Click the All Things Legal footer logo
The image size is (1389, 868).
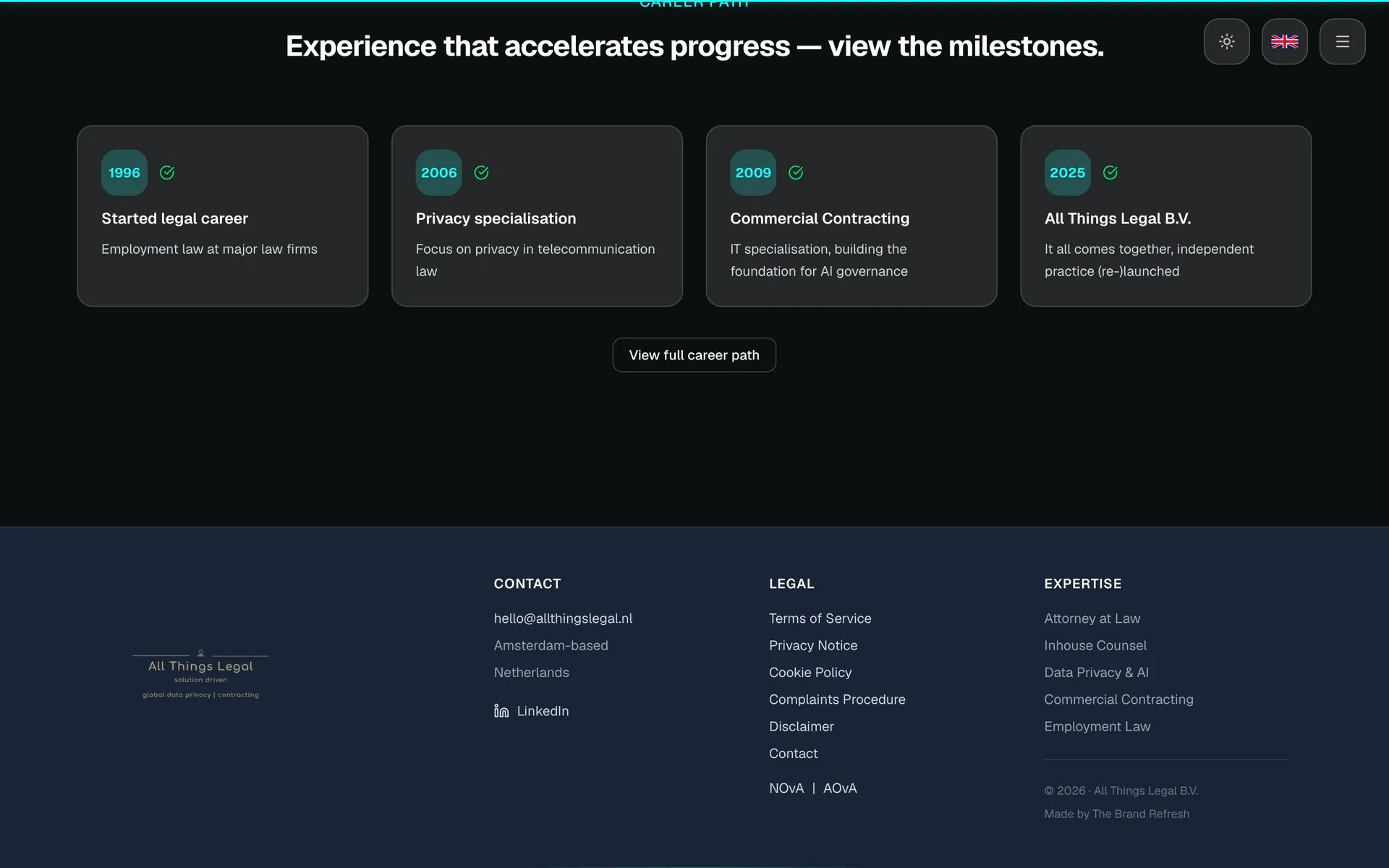pos(200,674)
